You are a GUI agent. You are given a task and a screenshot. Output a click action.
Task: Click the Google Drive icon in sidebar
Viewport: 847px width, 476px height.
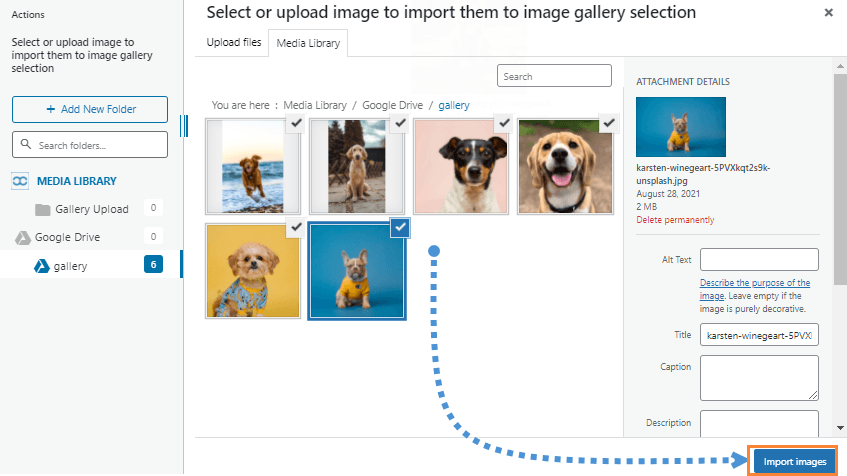click(21, 237)
